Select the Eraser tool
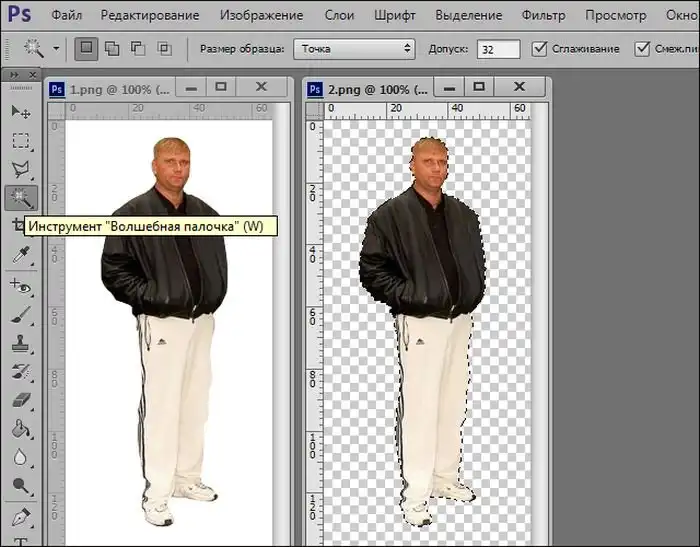This screenshot has width=700, height=547. click(x=20, y=401)
